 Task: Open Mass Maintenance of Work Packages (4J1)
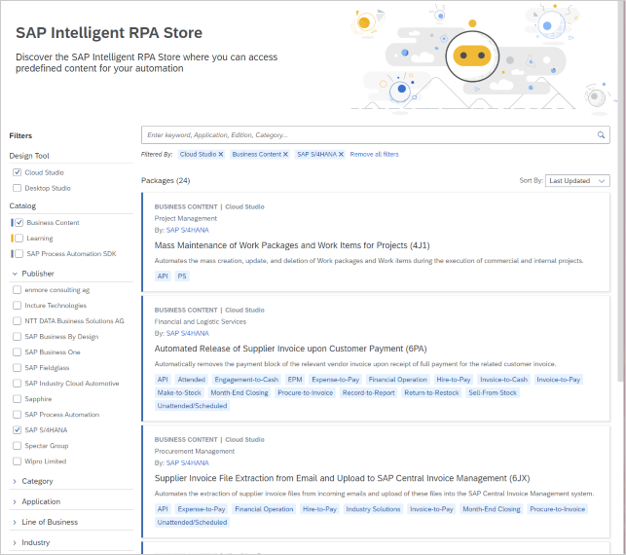click(292, 245)
